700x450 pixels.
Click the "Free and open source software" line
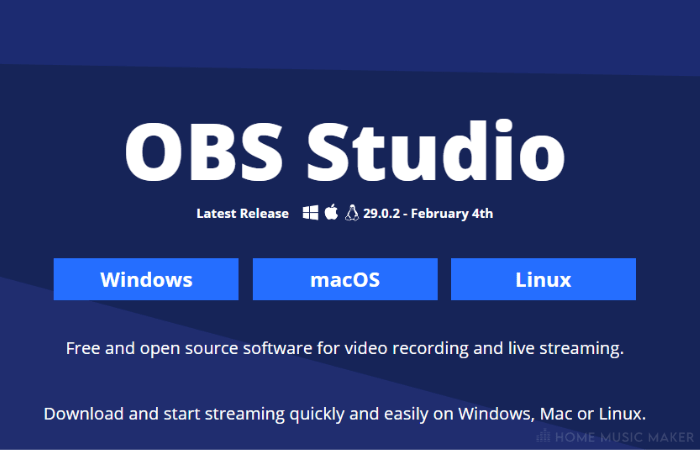(x=345, y=348)
